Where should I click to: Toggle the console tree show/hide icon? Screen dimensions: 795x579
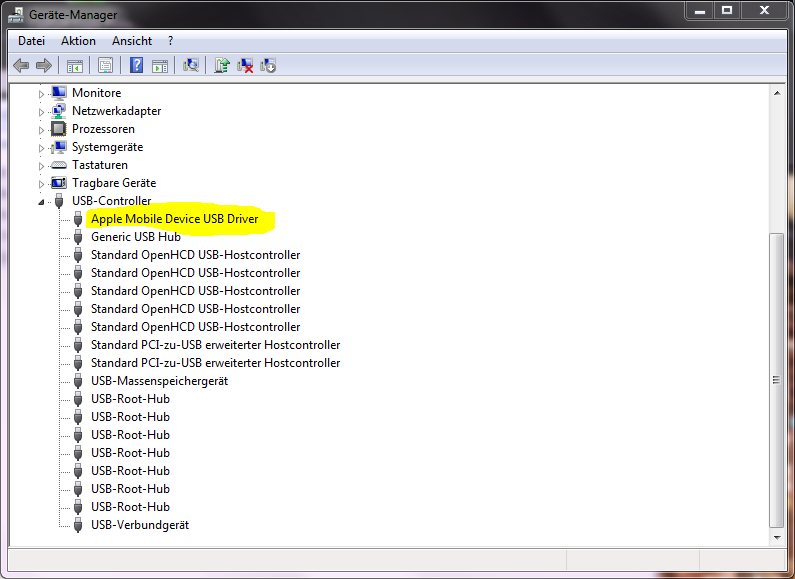click(75, 65)
